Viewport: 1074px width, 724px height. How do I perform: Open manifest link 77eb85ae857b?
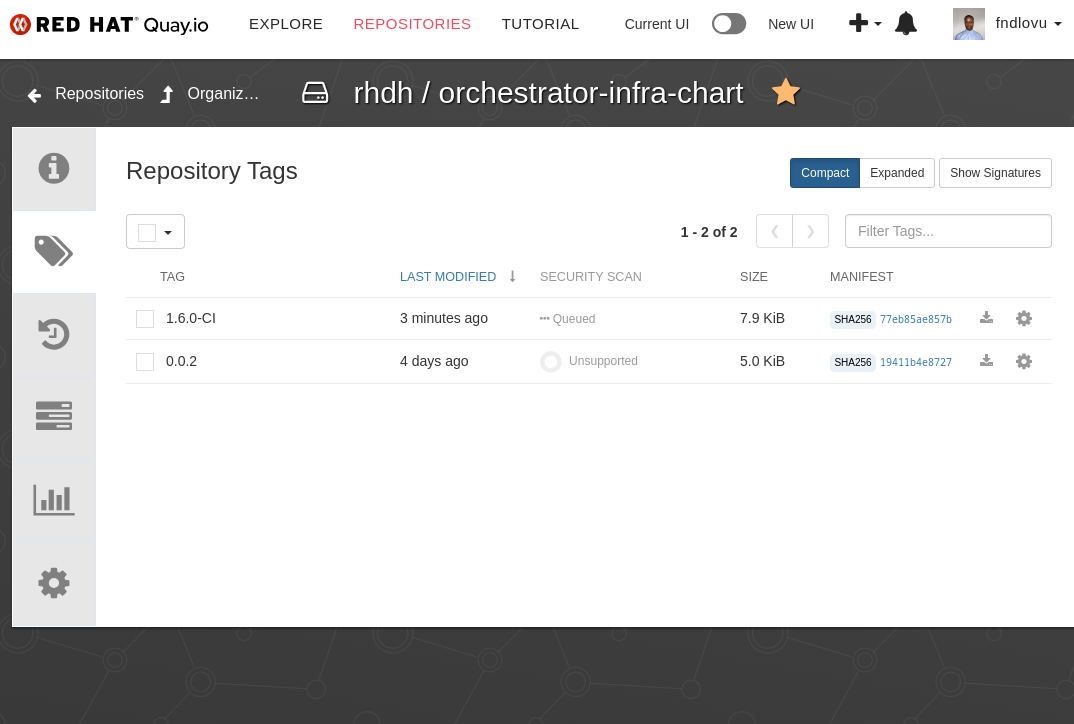point(916,319)
